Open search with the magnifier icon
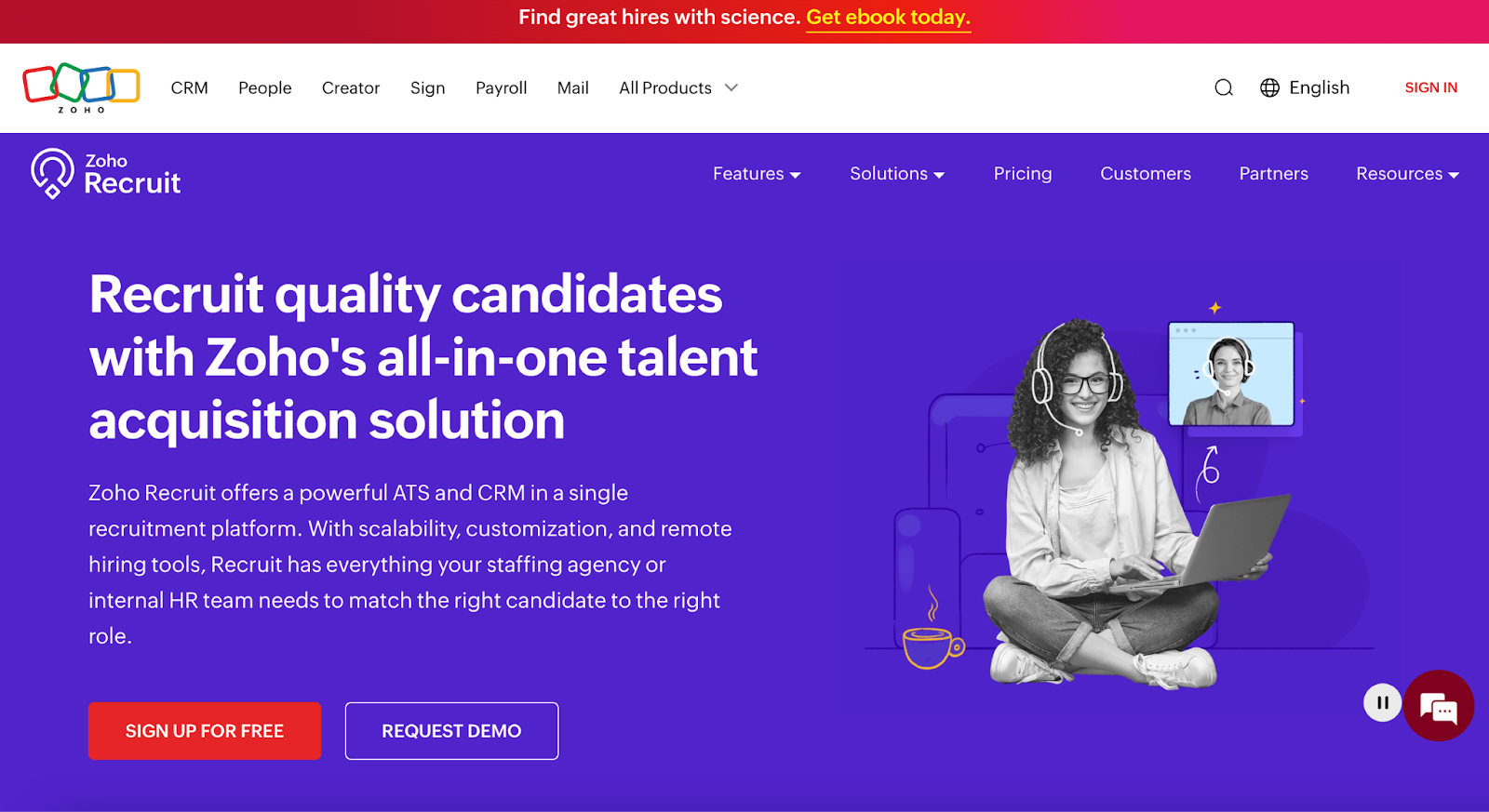Viewport: 1489px width, 812px height. tap(1223, 87)
